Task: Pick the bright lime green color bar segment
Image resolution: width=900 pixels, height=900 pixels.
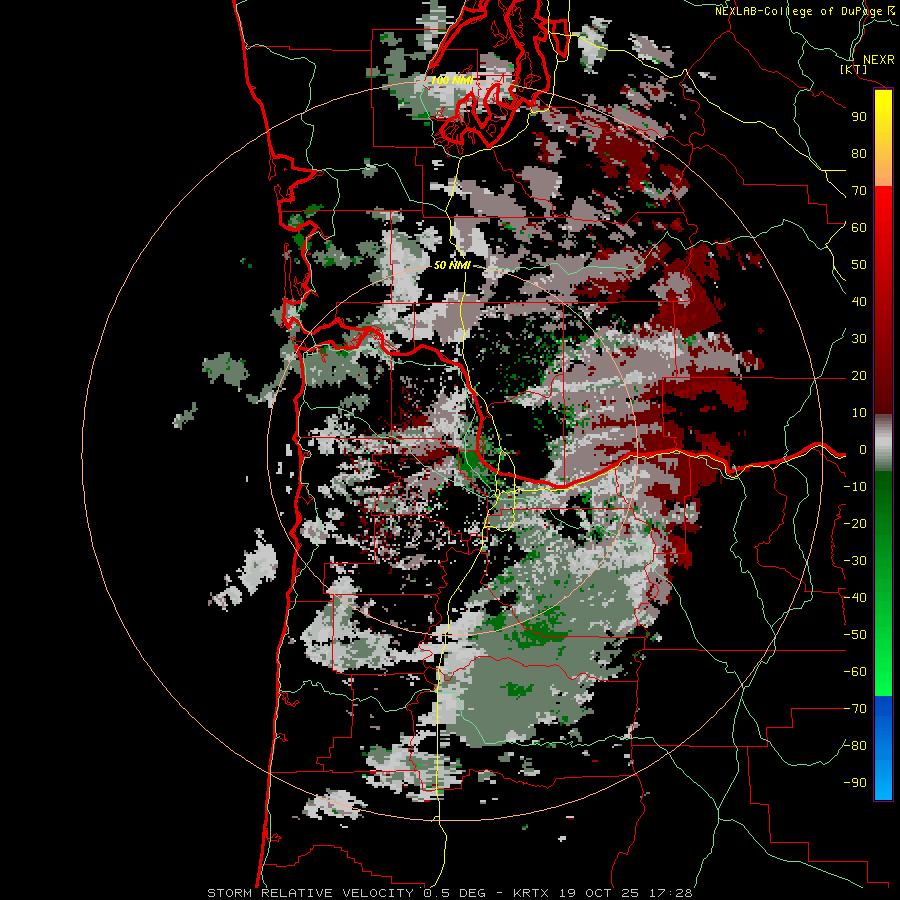Action: (x=883, y=672)
